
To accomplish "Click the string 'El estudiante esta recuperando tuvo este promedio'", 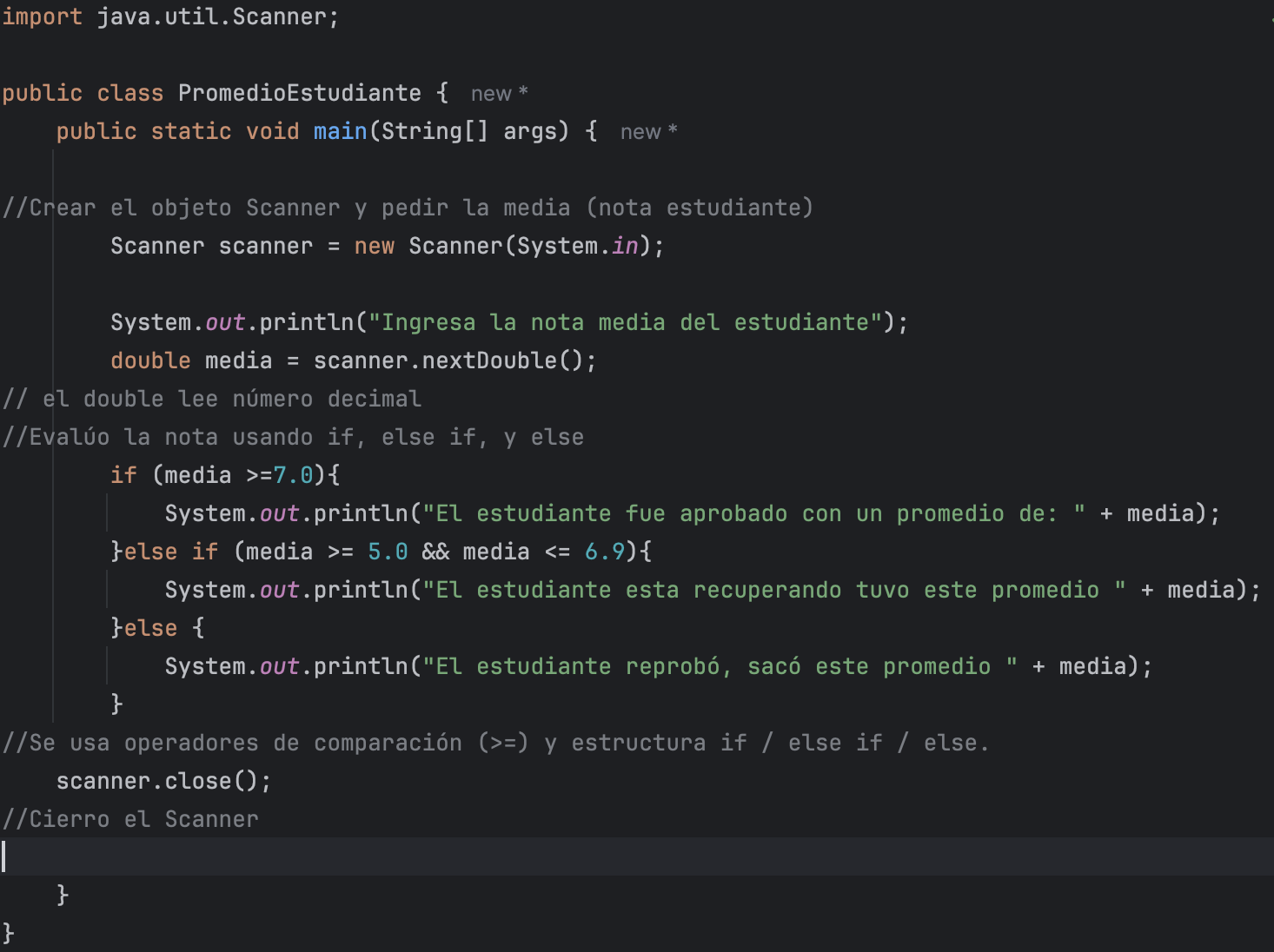I will point(774,590).
